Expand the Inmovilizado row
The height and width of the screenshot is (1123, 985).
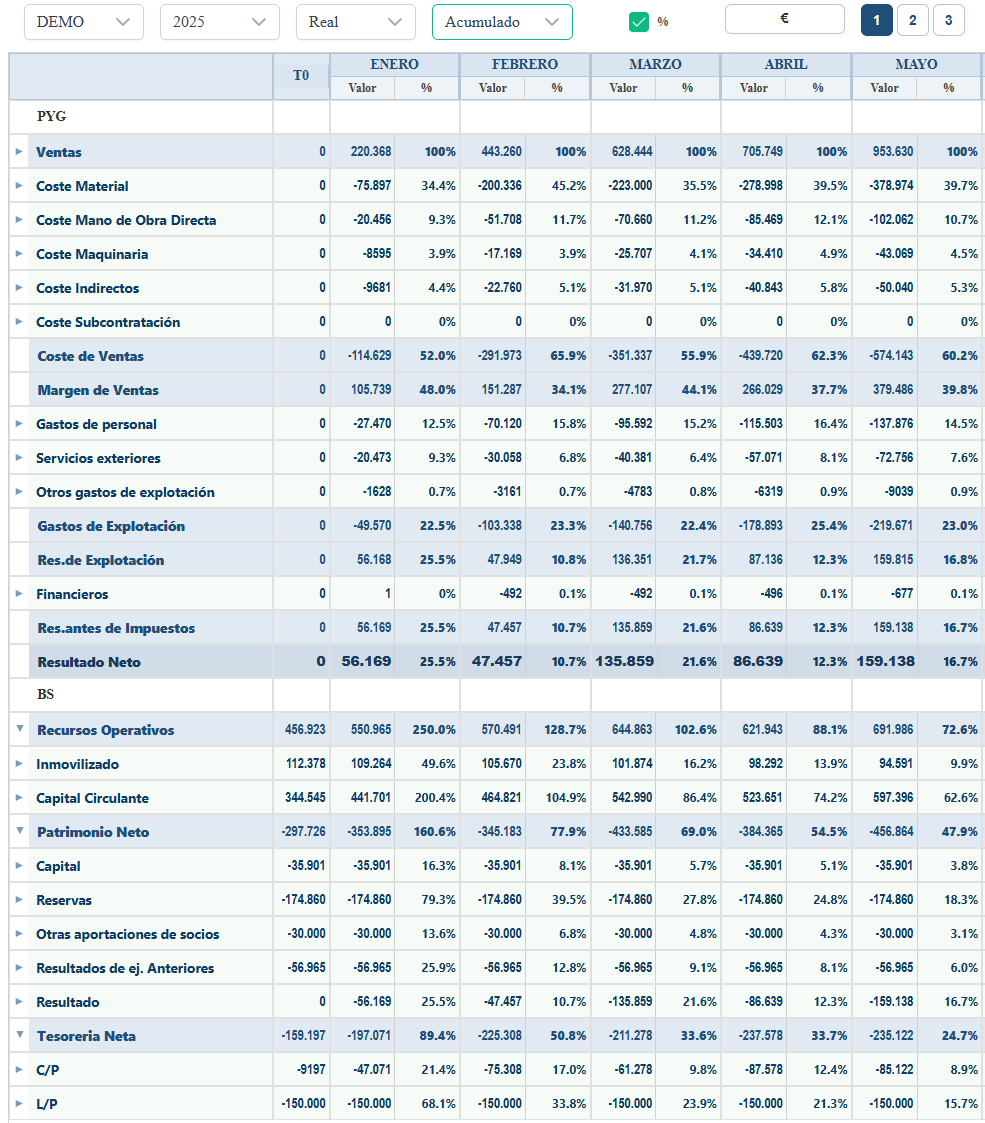click(19, 764)
